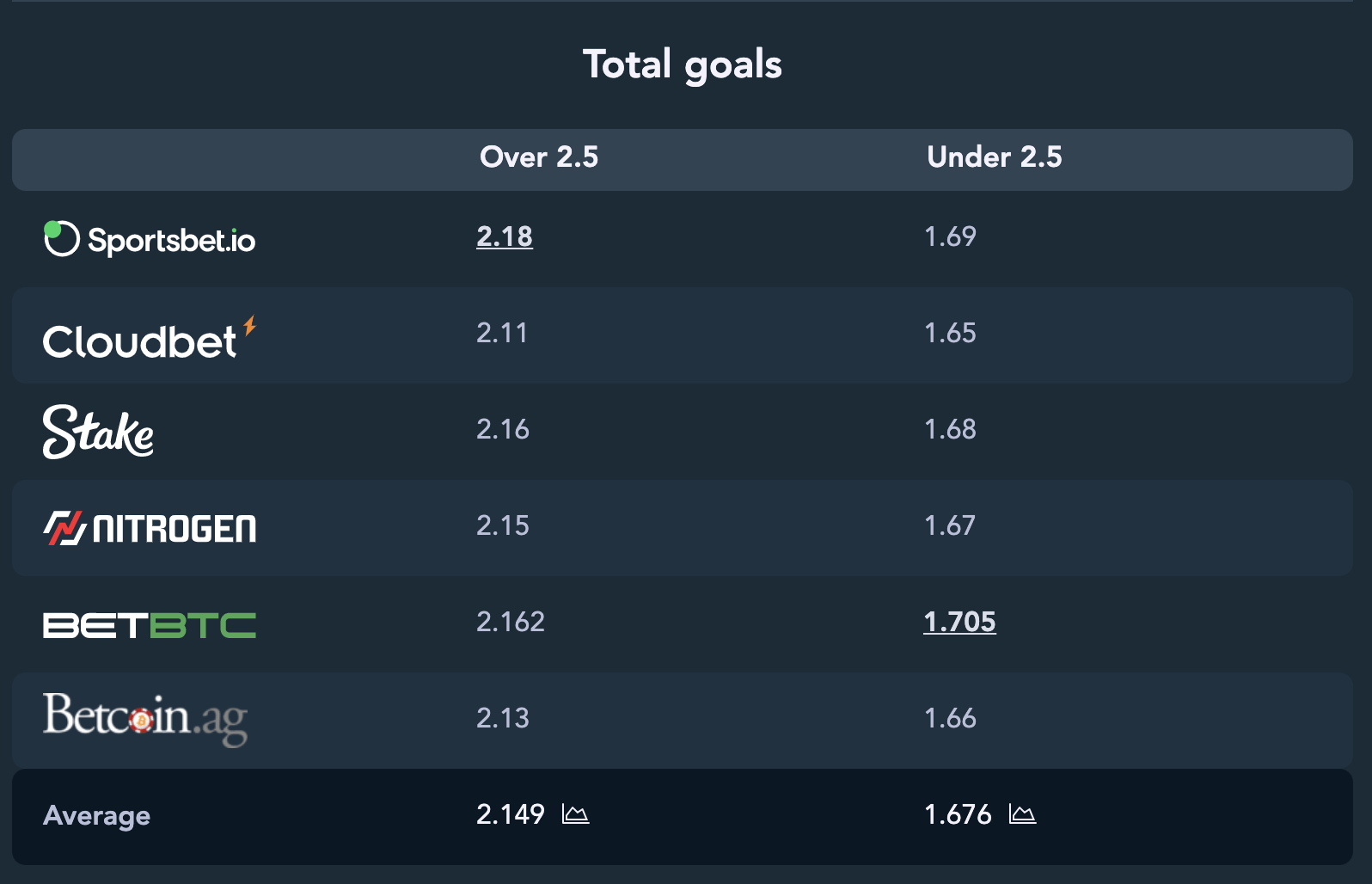Click the Nitrogen bookmaker logo
This screenshot has width=1372, height=884.
pos(150,528)
